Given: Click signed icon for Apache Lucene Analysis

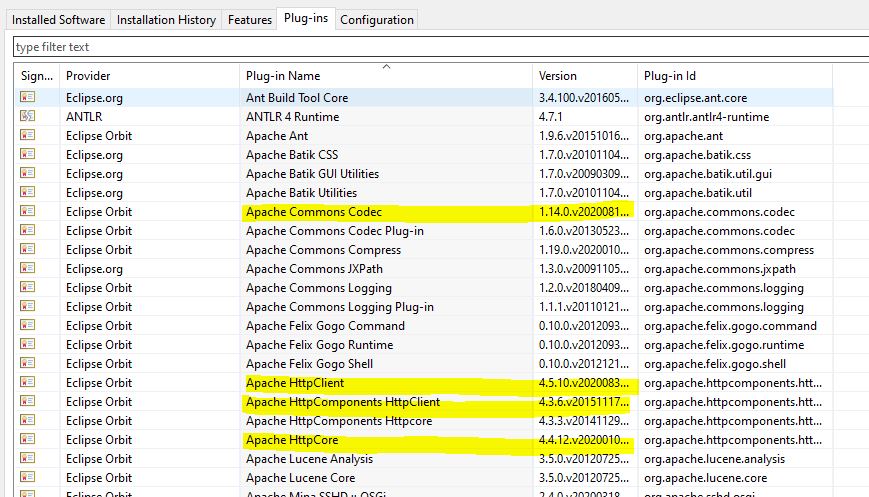Looking at the screenshot, I should [28, 457].
